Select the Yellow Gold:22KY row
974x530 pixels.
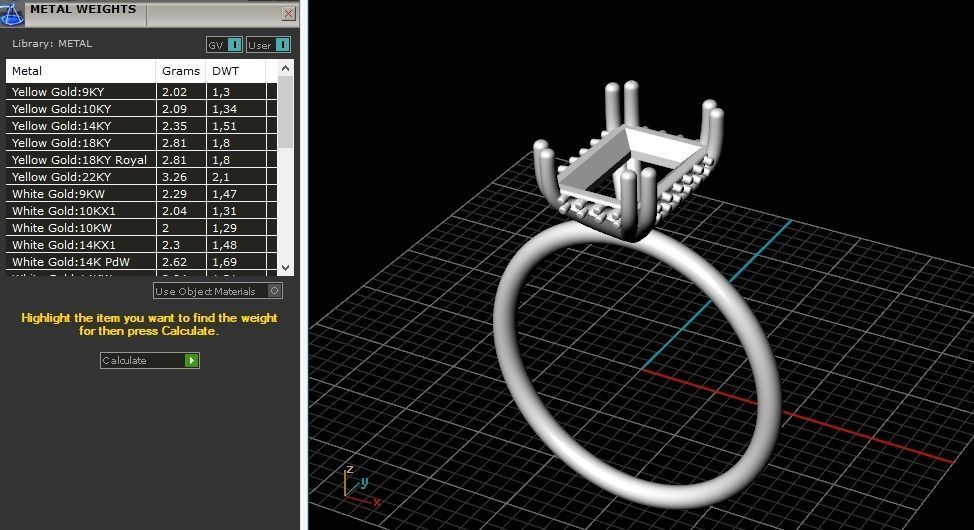tap(142, 176)
